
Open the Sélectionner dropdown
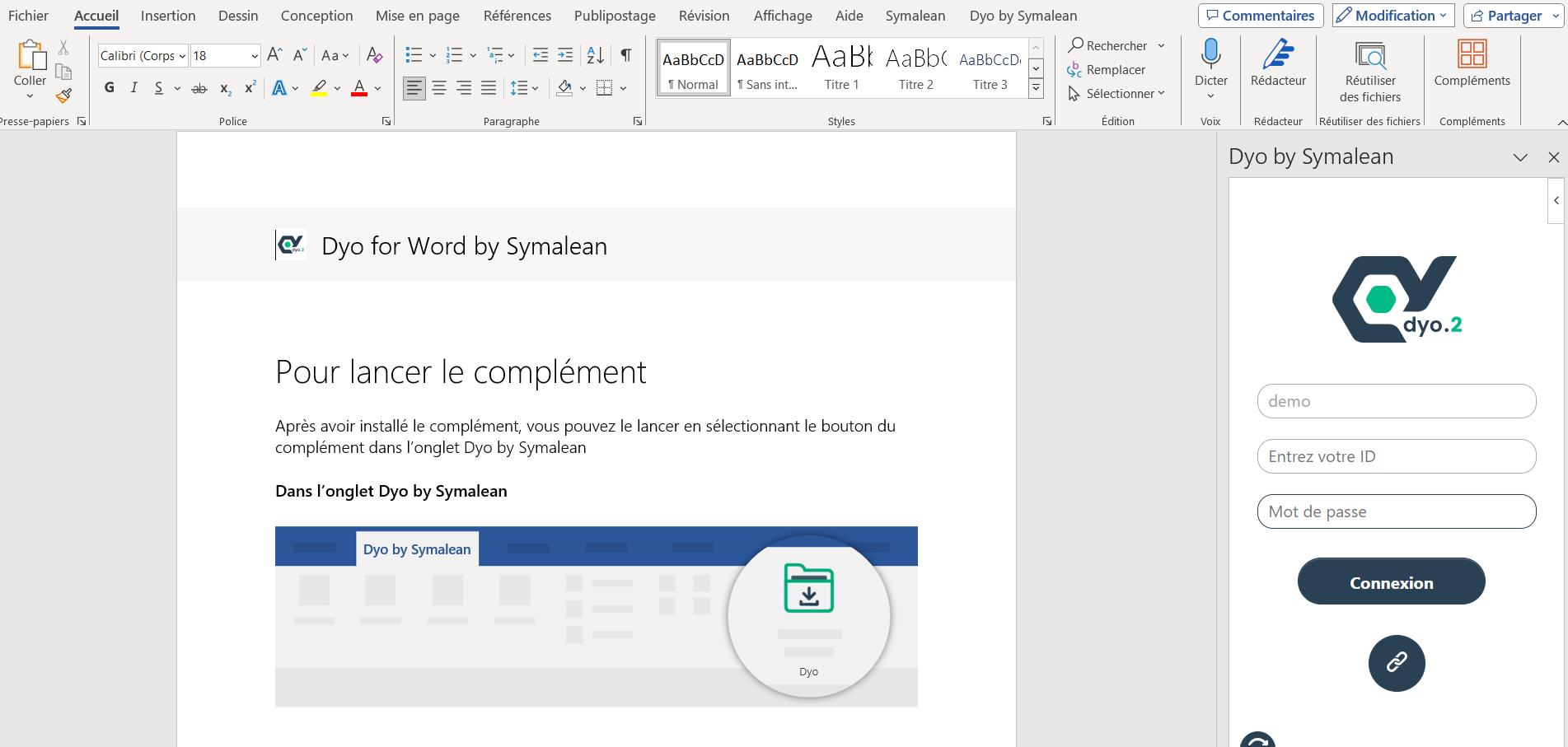pos(1117,93)
